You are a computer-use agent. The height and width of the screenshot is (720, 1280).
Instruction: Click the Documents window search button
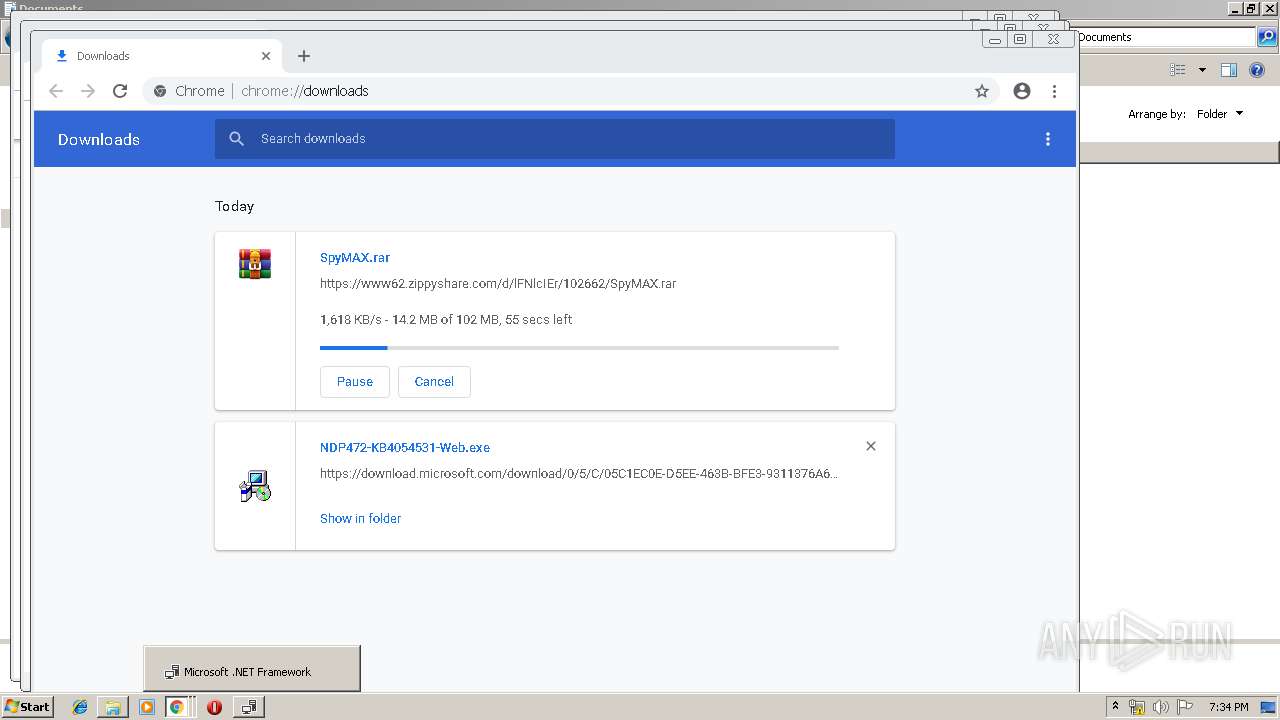click(x=1267, y=38)
